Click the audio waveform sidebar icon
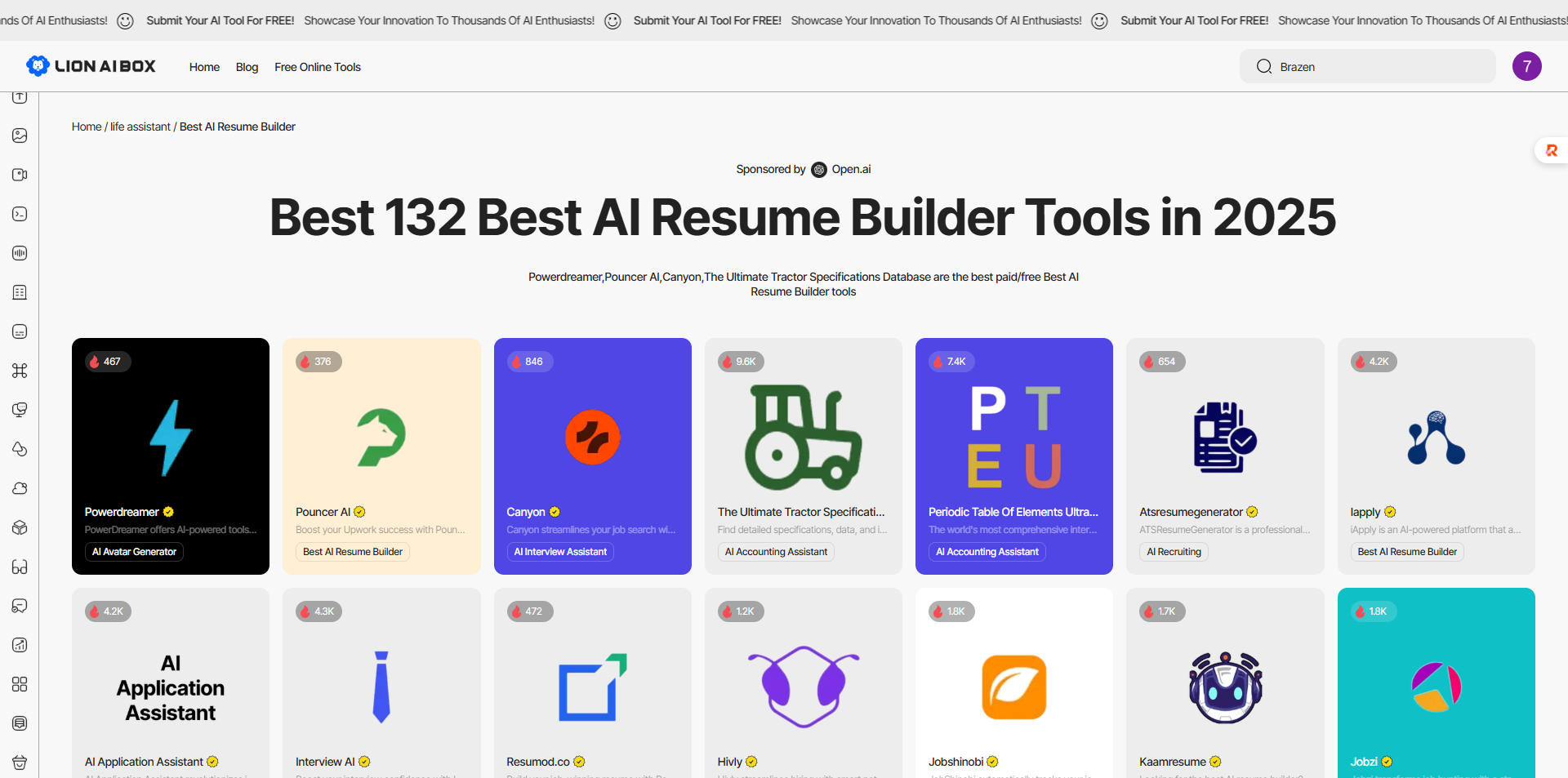Image resolution: width=1568 pixels, height=778 pixels. 20,253
